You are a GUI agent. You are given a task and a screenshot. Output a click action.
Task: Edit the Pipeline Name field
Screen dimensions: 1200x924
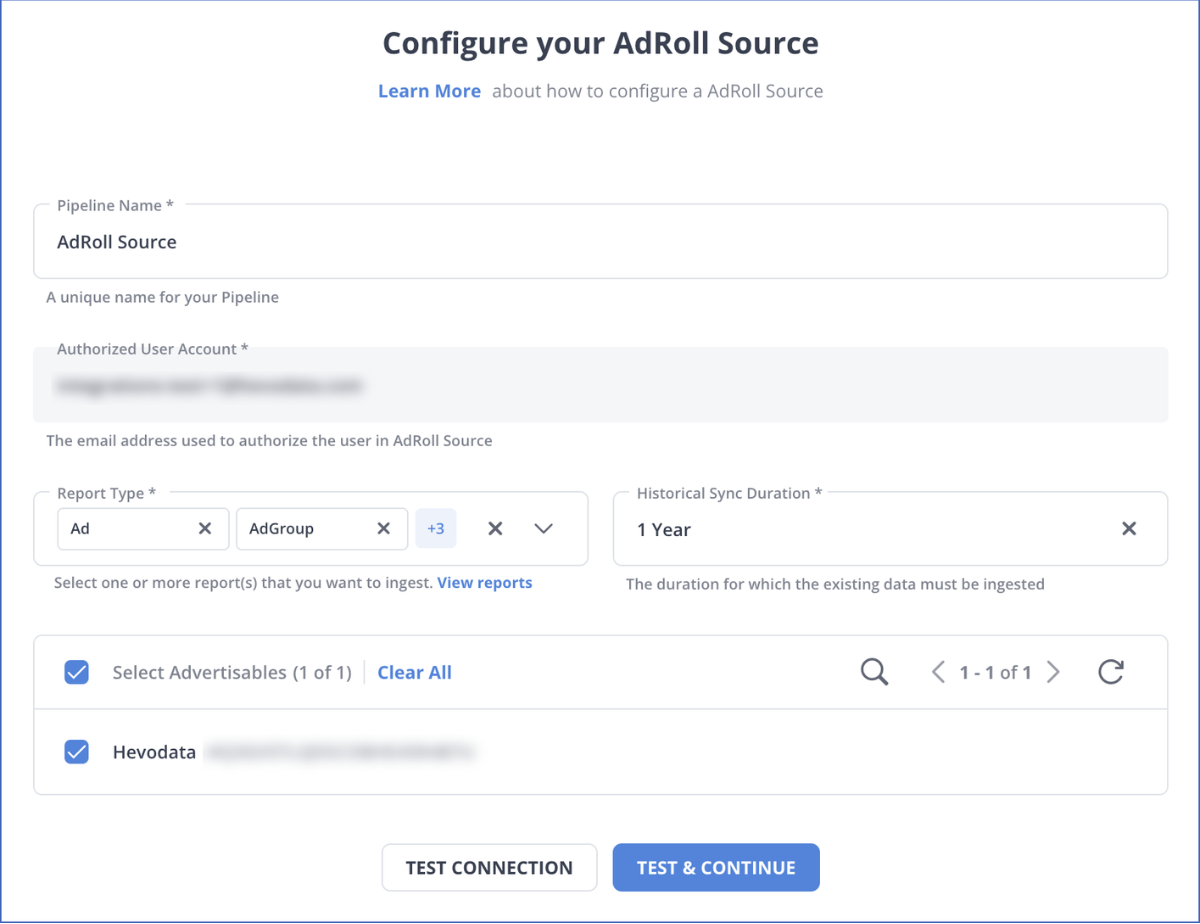(x=600, y=242)
